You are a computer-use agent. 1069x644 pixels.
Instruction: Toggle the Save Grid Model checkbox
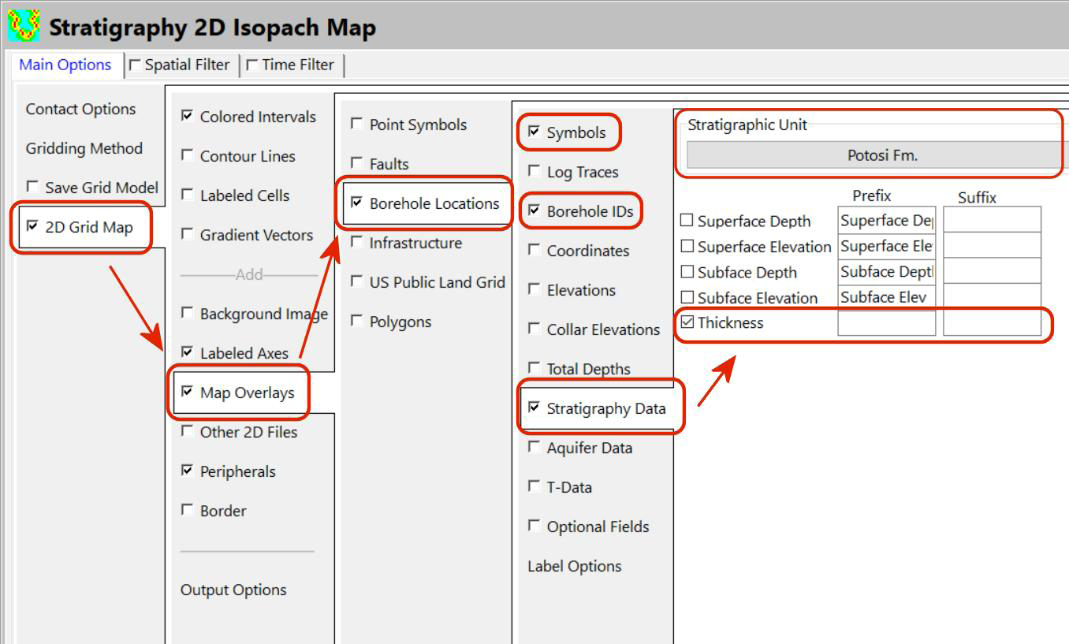point(33,188)
